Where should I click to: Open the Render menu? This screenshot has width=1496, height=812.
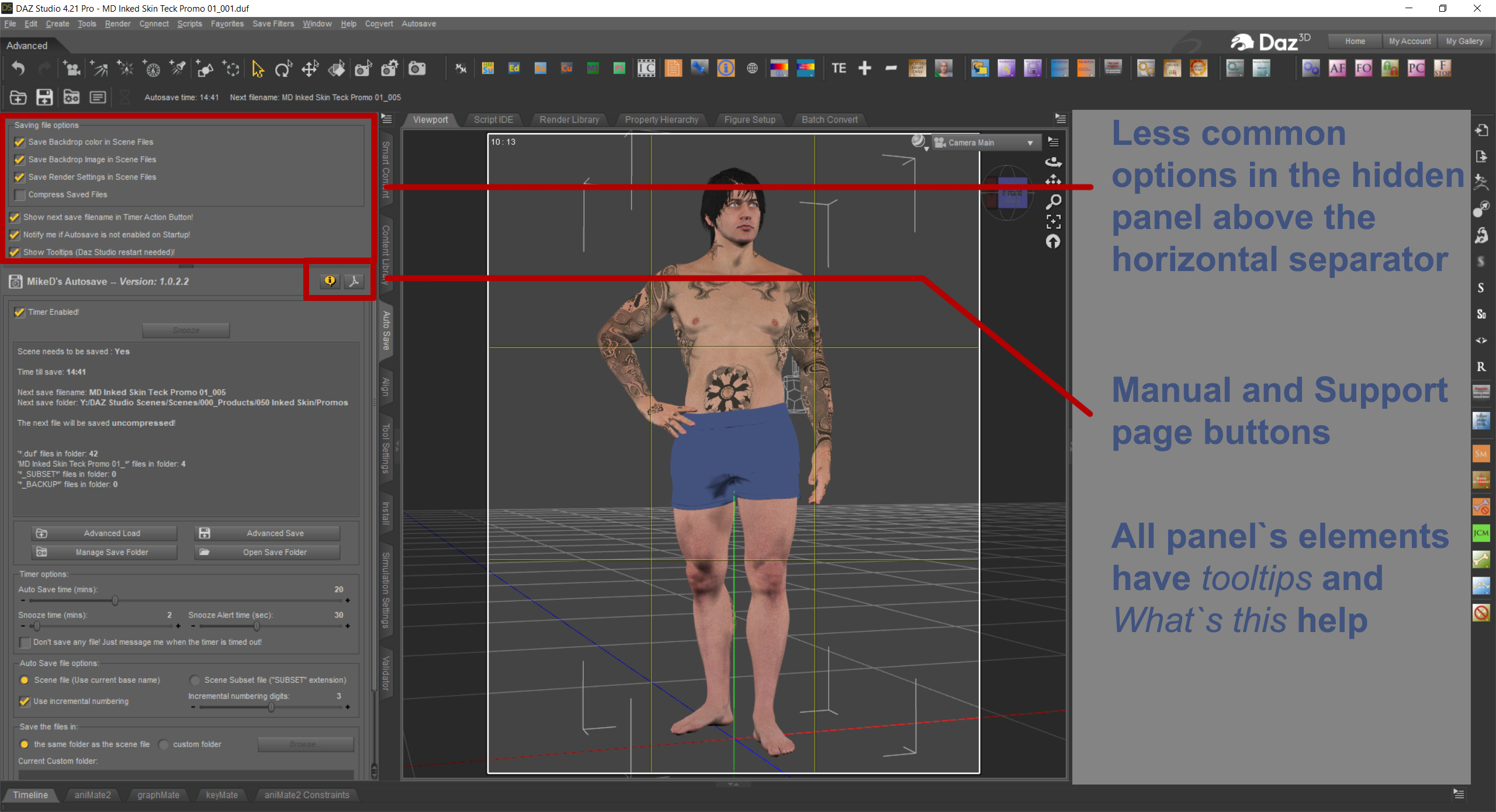click(x=117, y=24)
